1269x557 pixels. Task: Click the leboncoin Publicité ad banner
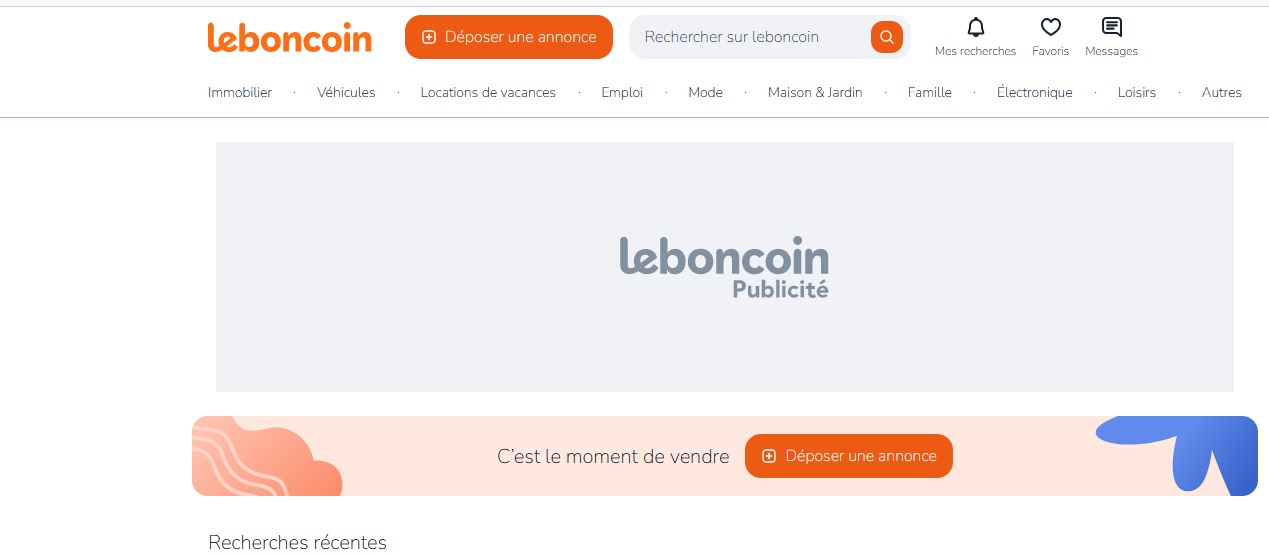click(x=725, y=267)
